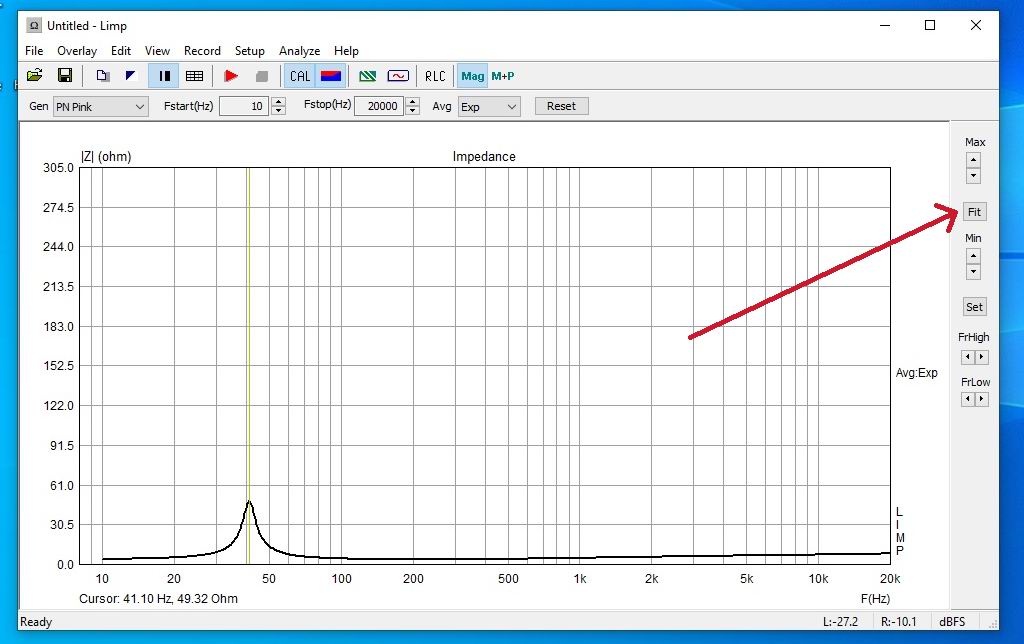Decrease Fstop with the down spinner
Screen dimensions: 1024x644
coord(413,110)
